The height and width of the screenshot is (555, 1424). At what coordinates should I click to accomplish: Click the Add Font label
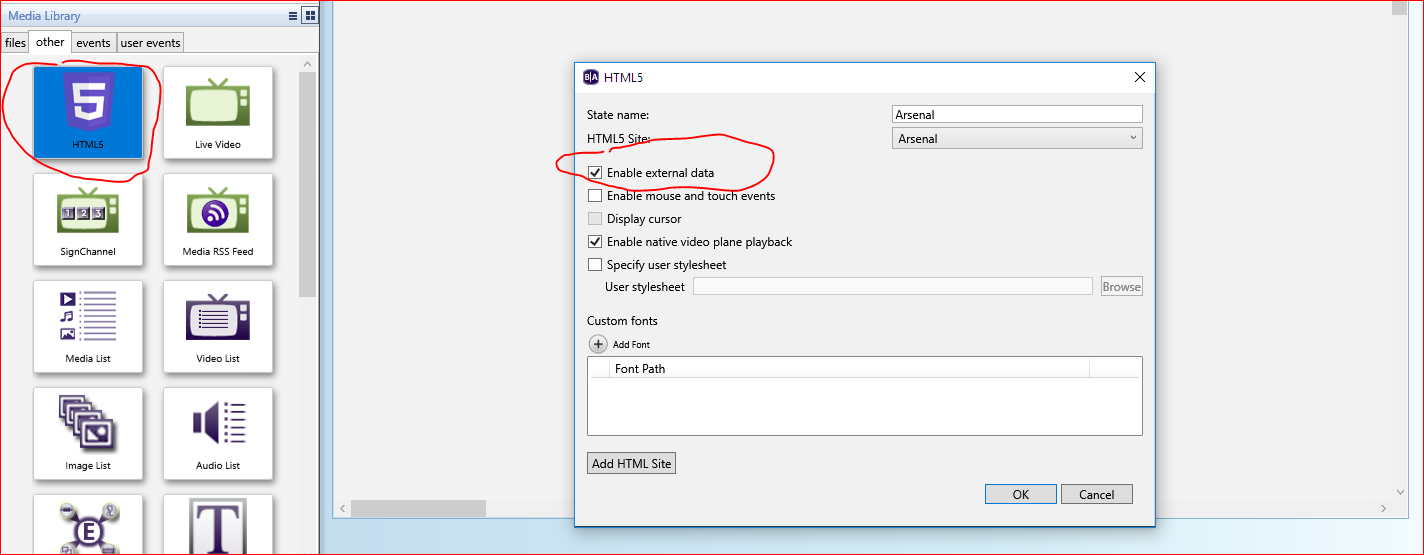click(x=631, y=345)
